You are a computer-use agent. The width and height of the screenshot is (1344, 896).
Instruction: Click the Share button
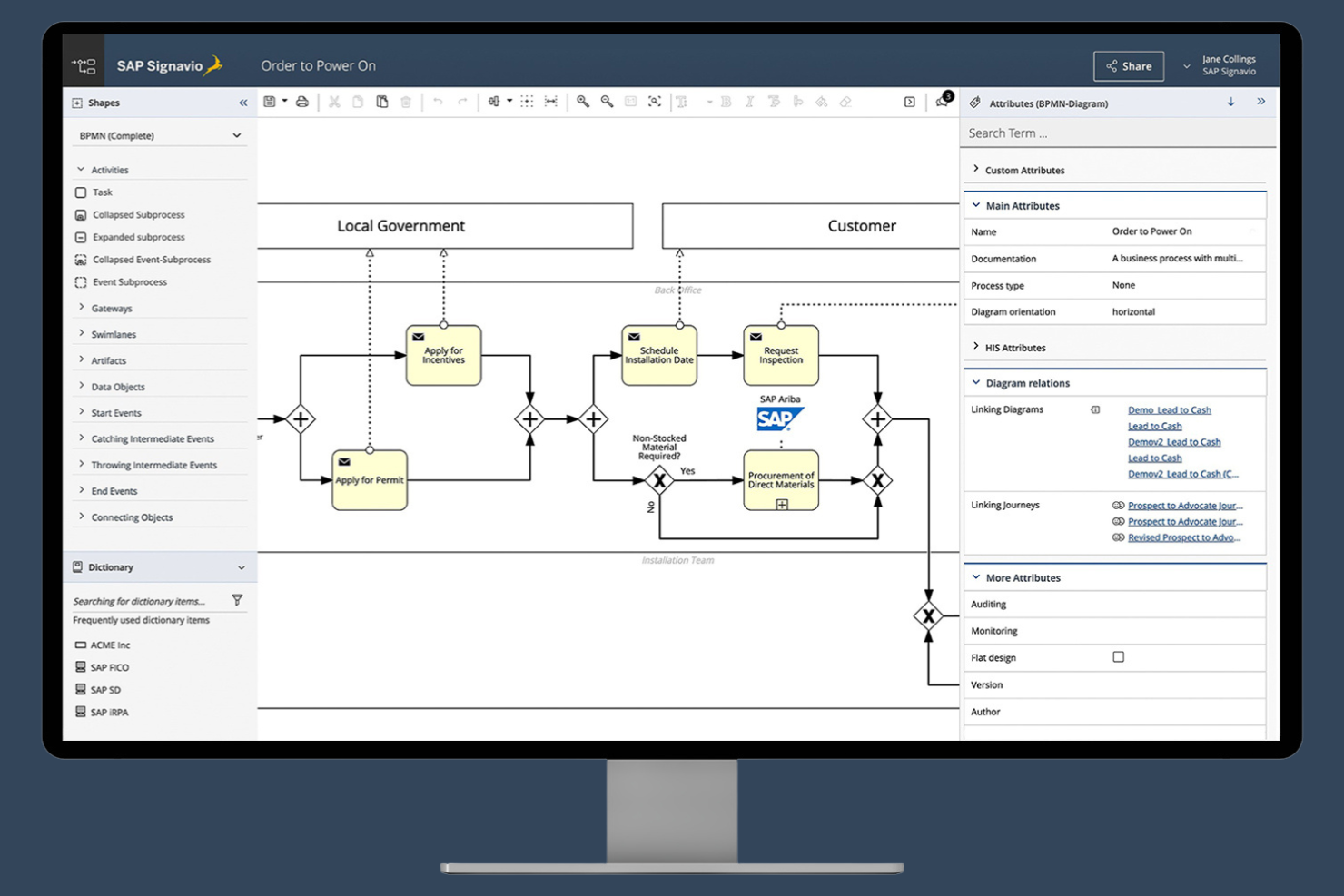pos(1128,65)
